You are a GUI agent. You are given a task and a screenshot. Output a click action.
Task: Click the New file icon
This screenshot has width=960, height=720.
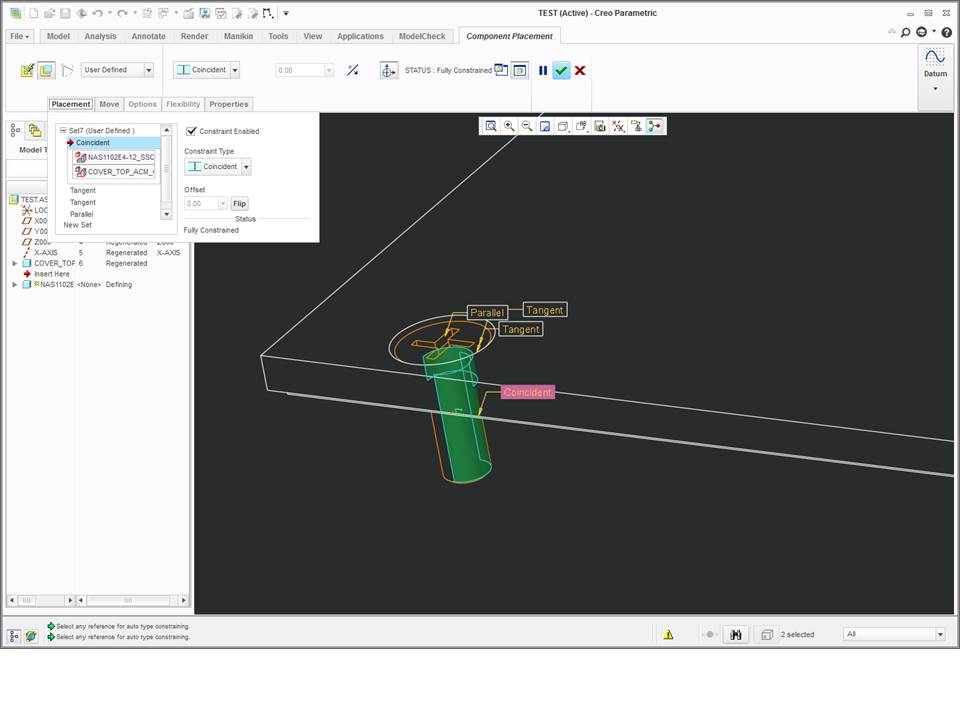[34, 13]
